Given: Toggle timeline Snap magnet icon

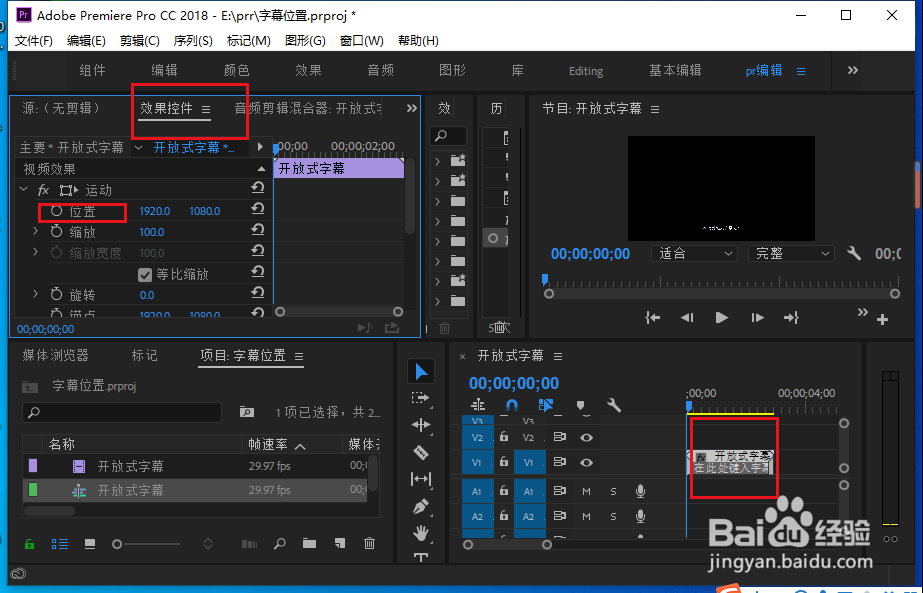Looking at the screenshot, I should 512,405.
